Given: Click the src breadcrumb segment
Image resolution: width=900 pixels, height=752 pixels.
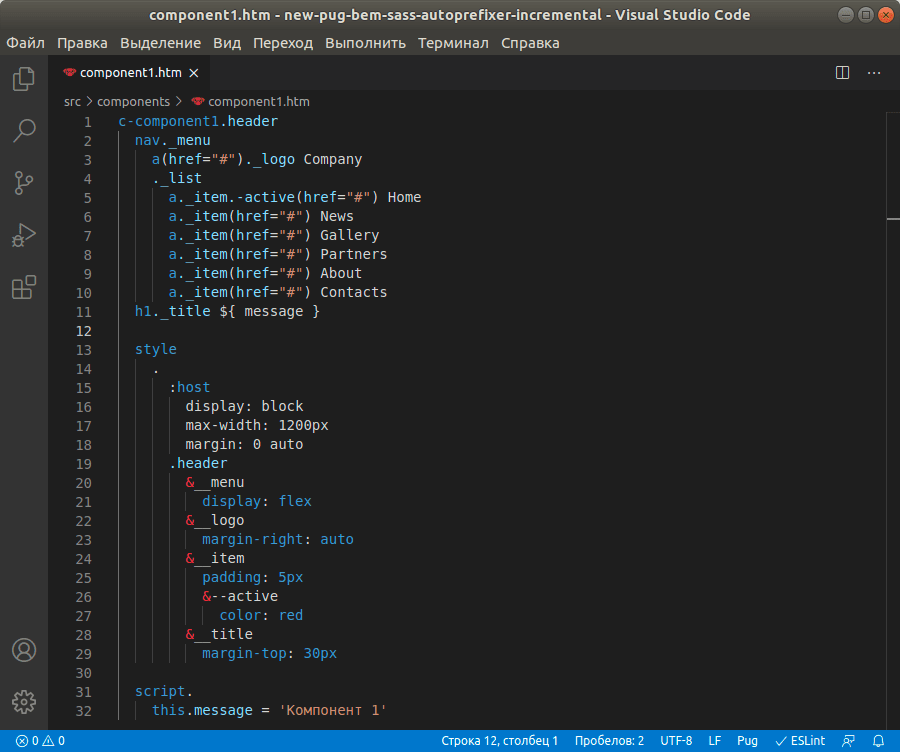Looking at the screenshot, I should [x=72, y=102].
